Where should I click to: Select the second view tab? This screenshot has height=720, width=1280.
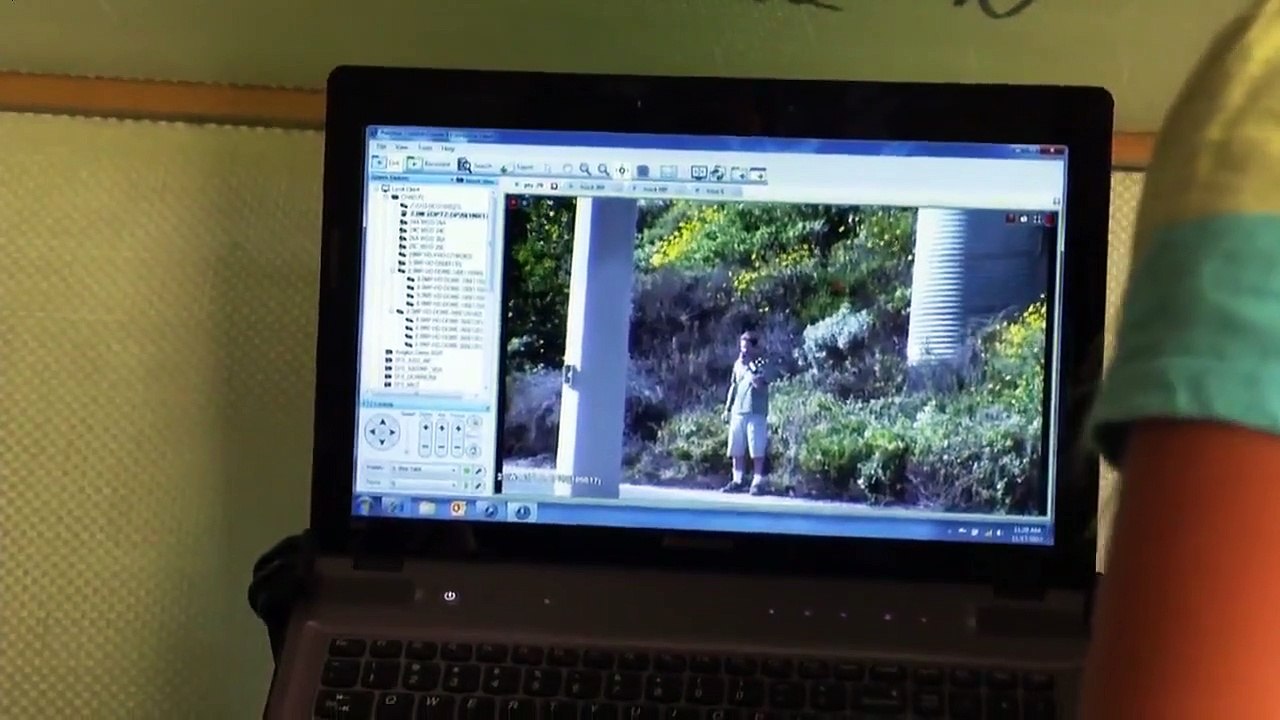coord(593,187)
